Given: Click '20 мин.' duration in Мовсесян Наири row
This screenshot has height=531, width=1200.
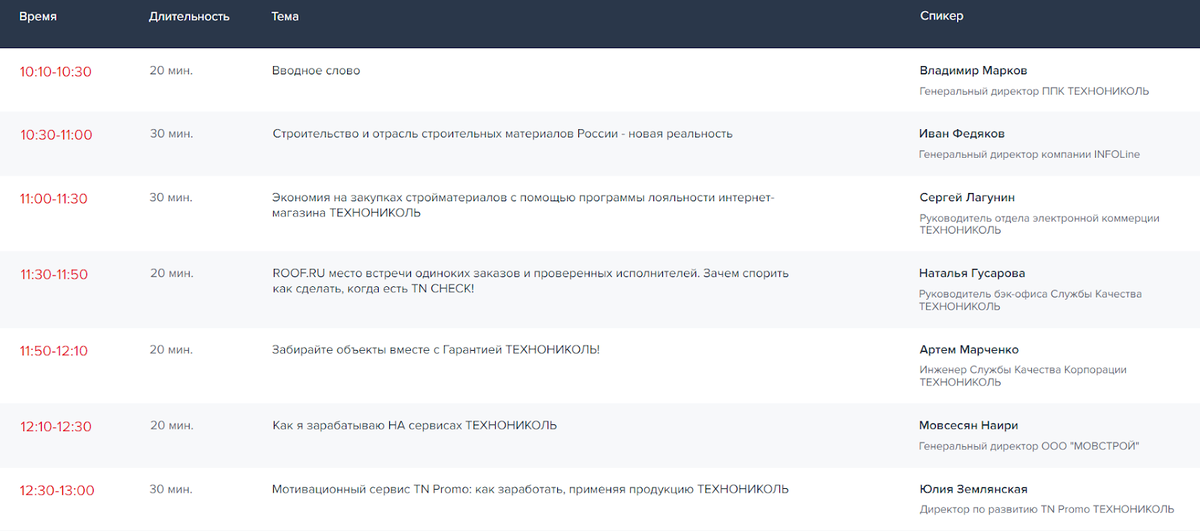Looking at the screenshot, I should tap(171, 425).
